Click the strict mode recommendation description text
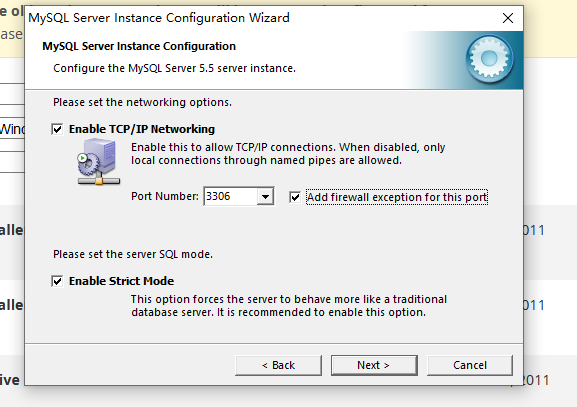 [289, 306]
